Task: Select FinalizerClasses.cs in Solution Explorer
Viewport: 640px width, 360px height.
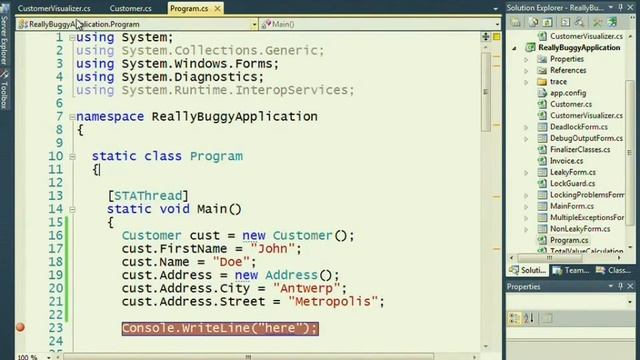Action: [x=580, y=149]
